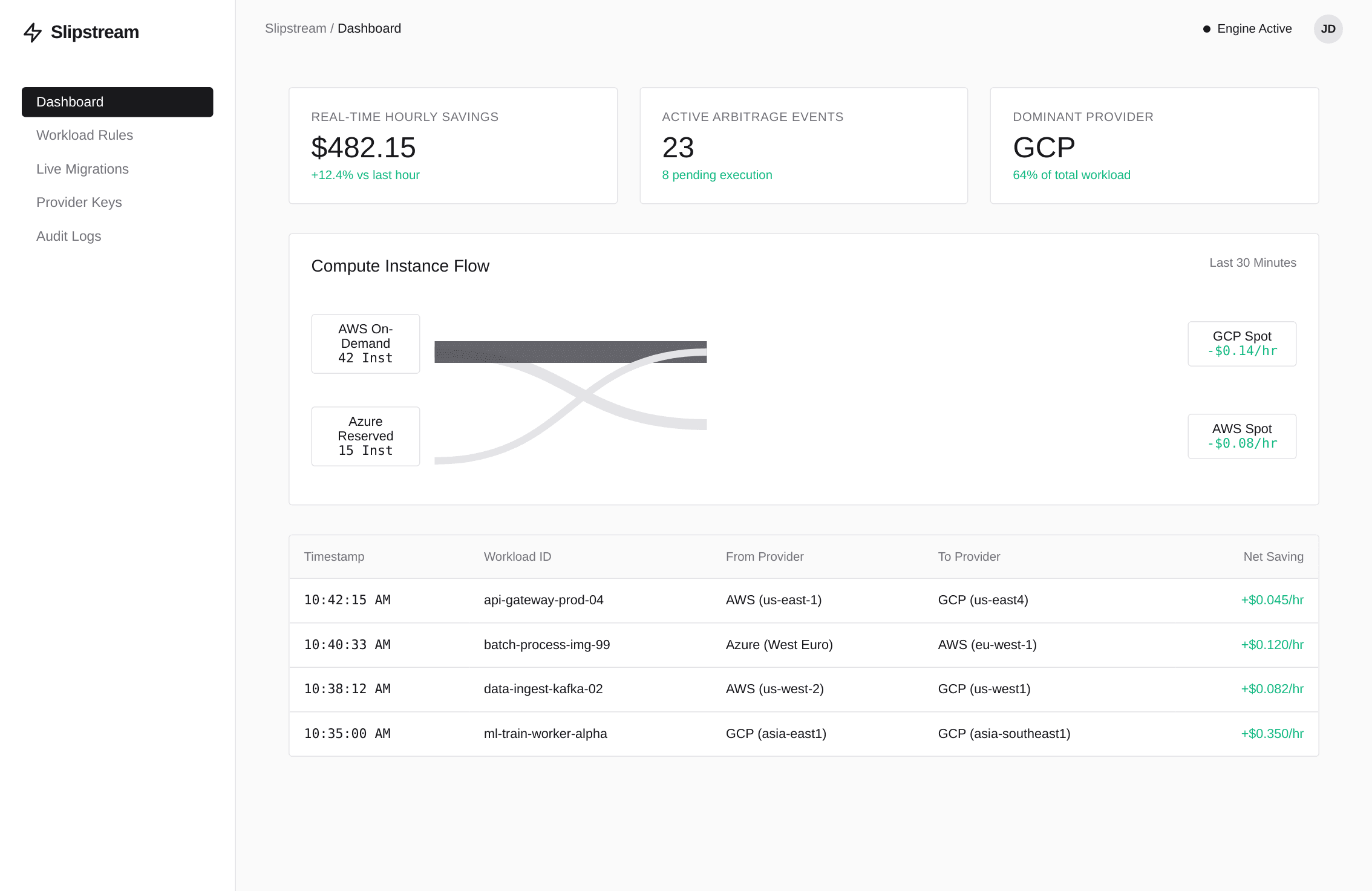The height and width of the screenshot is (891, 1372).
Task: Enable pending execution filter on arbitrage events
Action: (716, 175)
